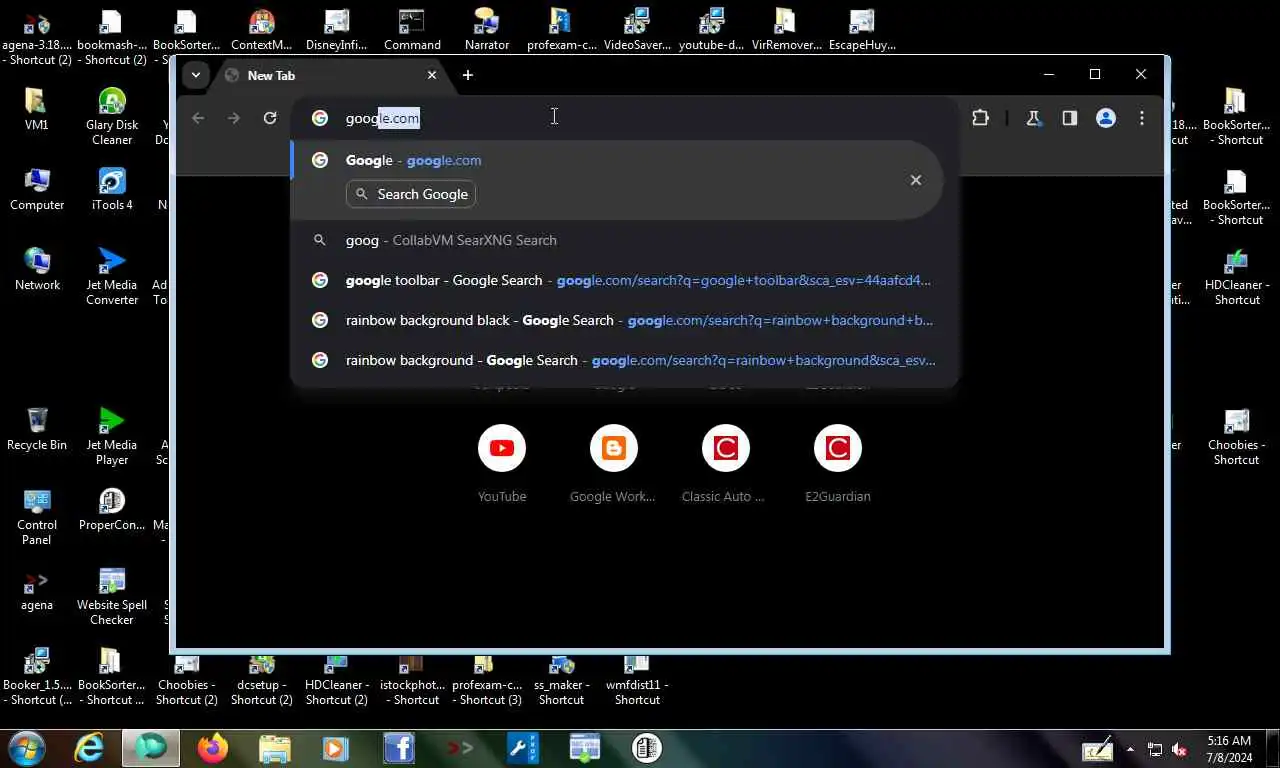Select the Network desktop icon

point(37,268)
